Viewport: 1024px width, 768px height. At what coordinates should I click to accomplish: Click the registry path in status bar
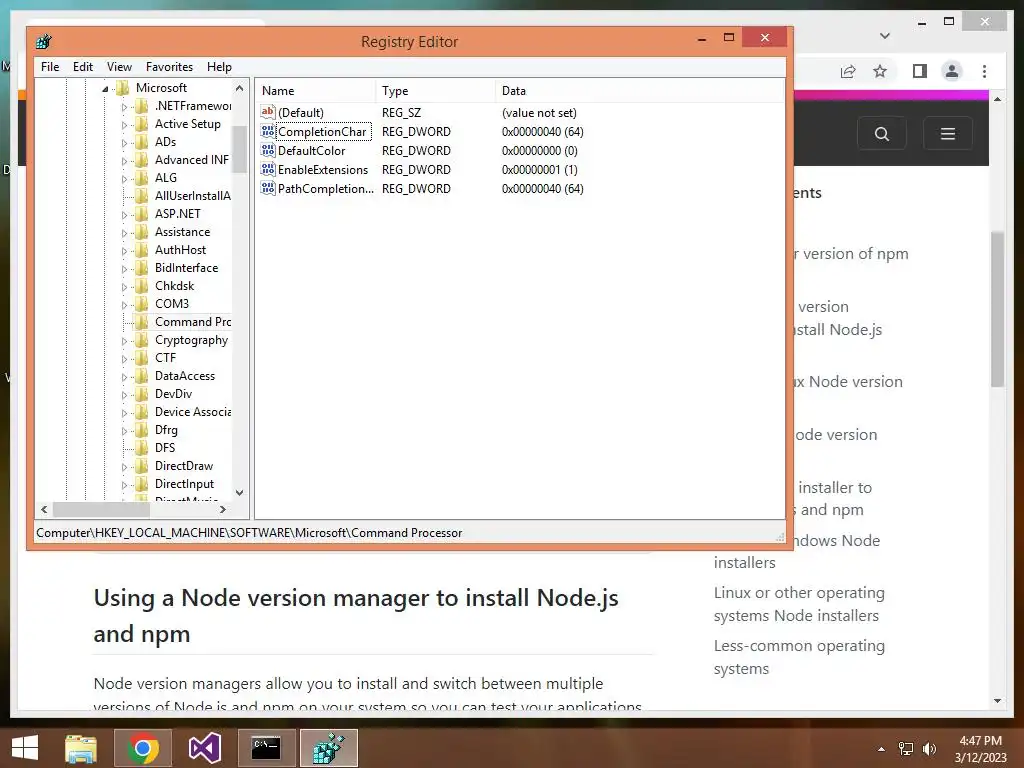pos(249,533)
